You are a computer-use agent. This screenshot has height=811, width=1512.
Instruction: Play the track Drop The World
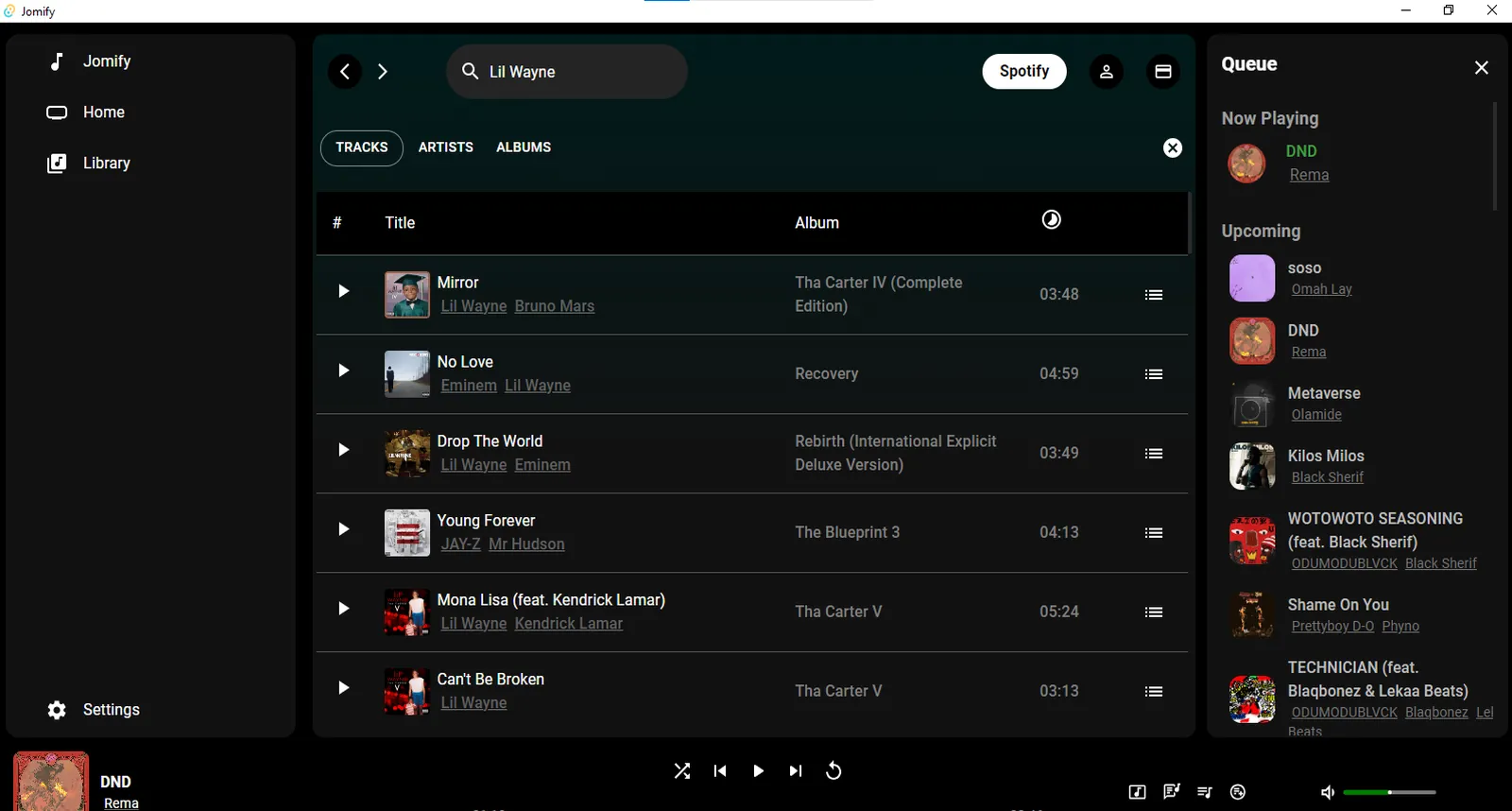coord(344,450)
